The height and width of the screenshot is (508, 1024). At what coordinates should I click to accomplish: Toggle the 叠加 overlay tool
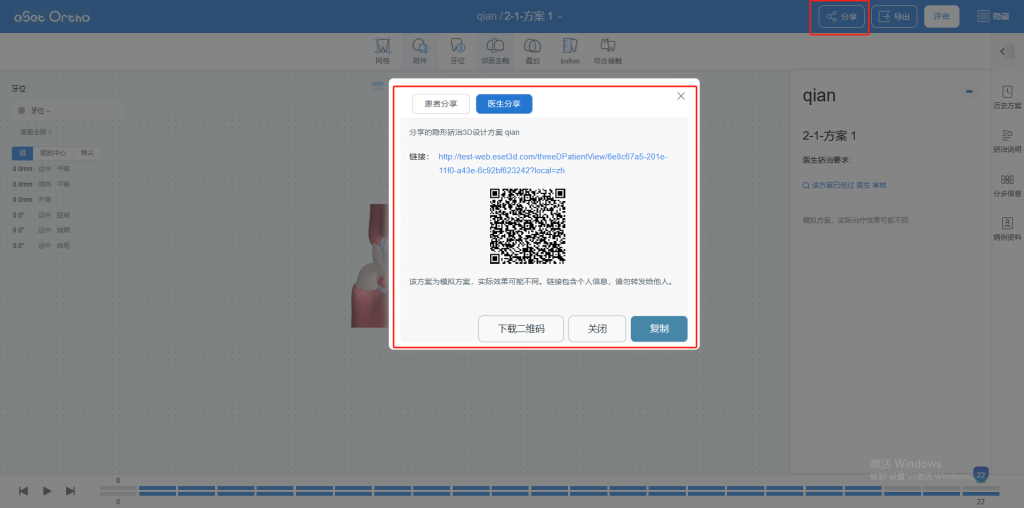pos(533,51)
